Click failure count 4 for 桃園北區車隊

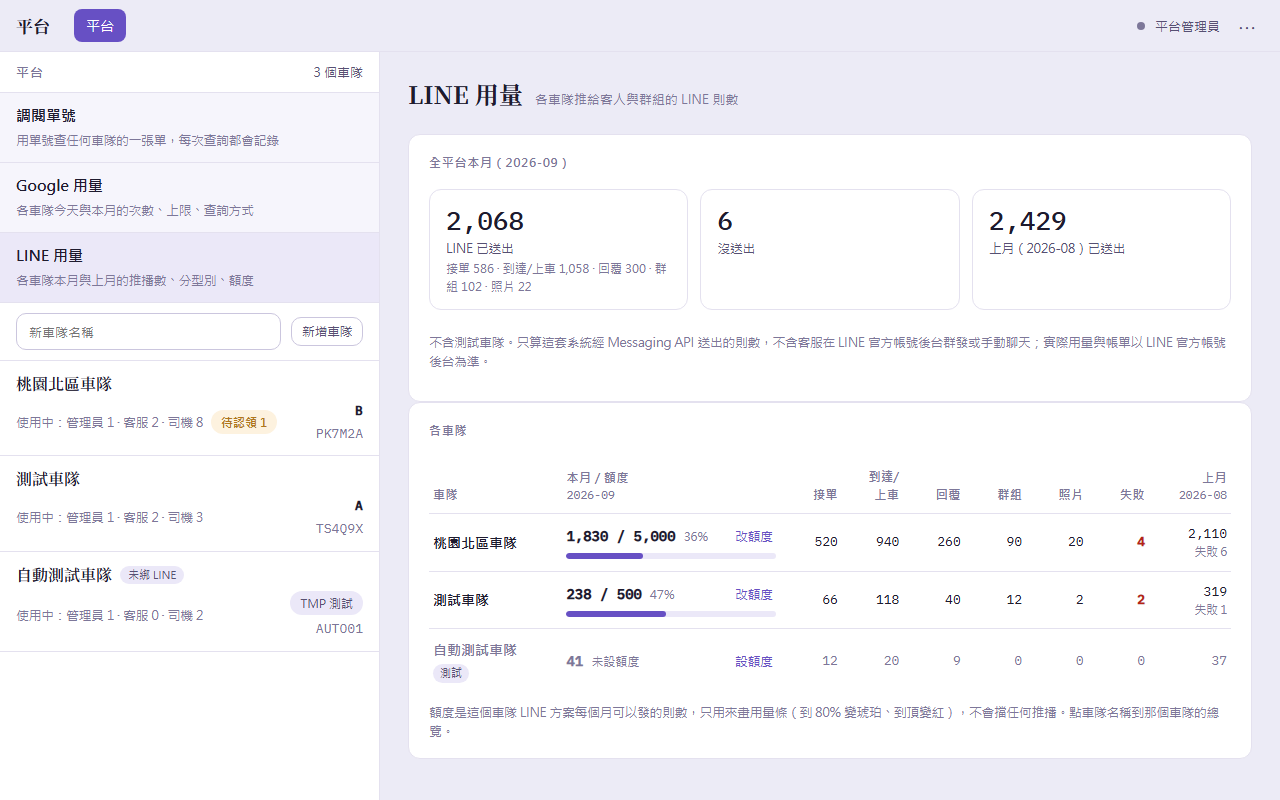coord(1141,542)
